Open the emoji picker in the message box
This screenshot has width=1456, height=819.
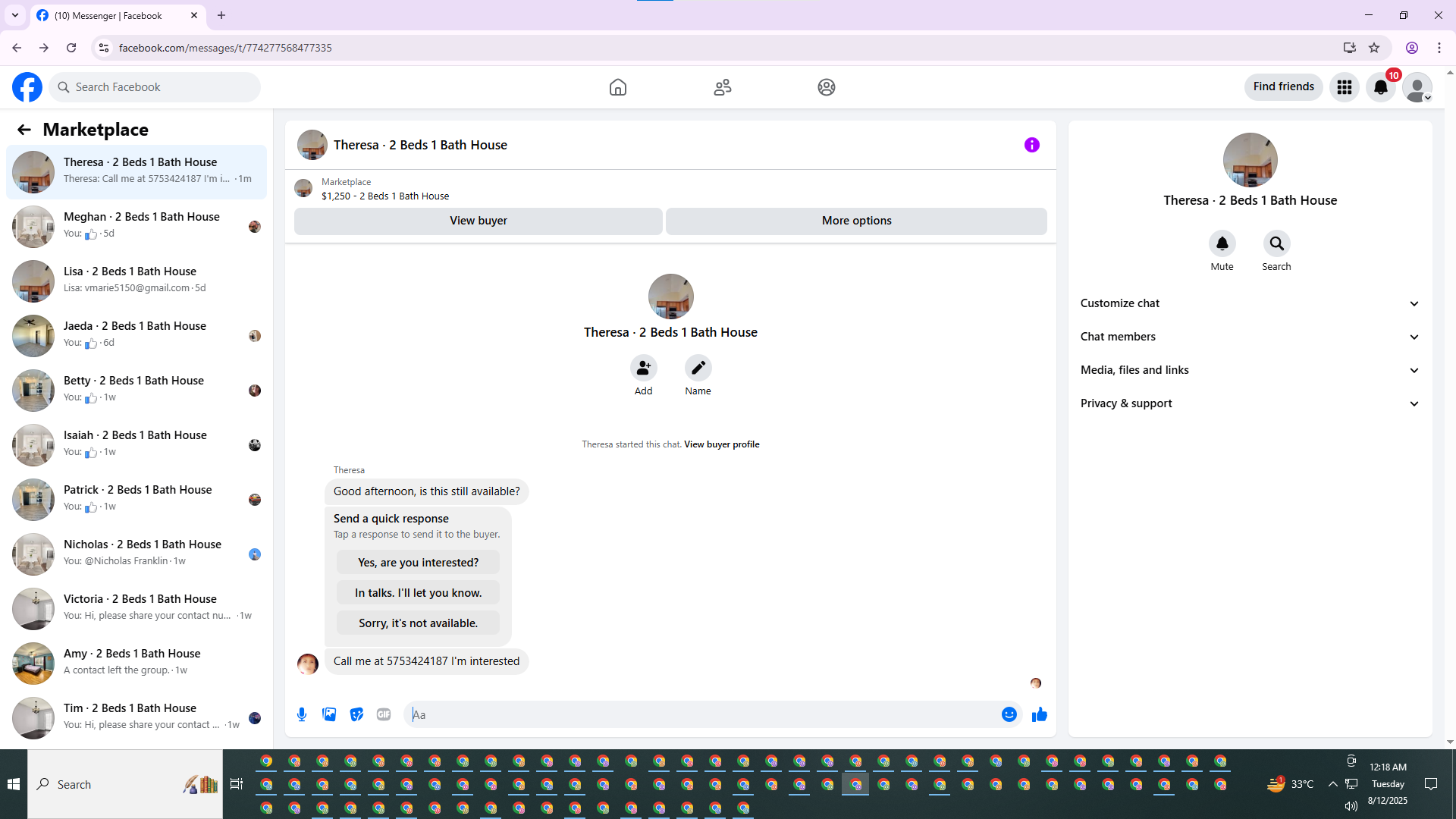(x=1009, y=714)
